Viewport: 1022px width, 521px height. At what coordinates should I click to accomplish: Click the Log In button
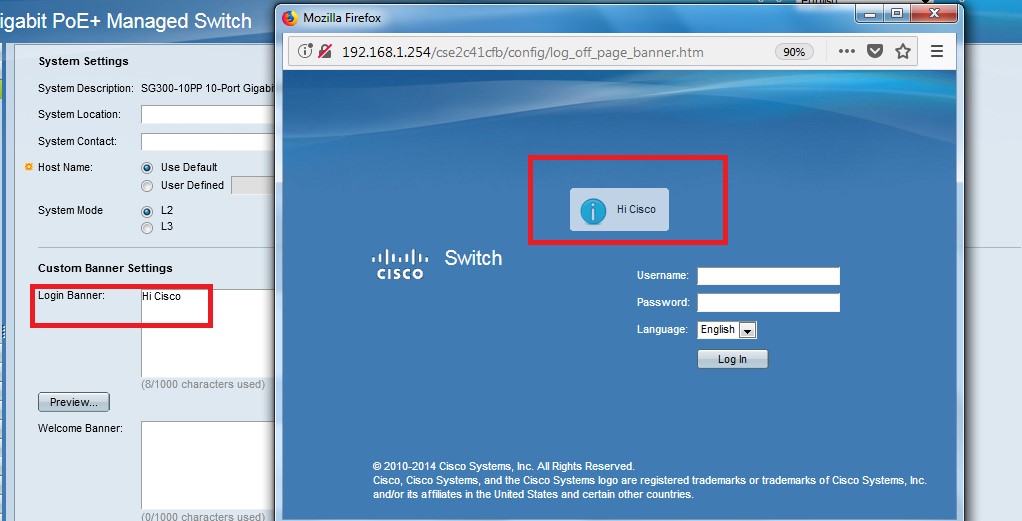coord(733,359)
